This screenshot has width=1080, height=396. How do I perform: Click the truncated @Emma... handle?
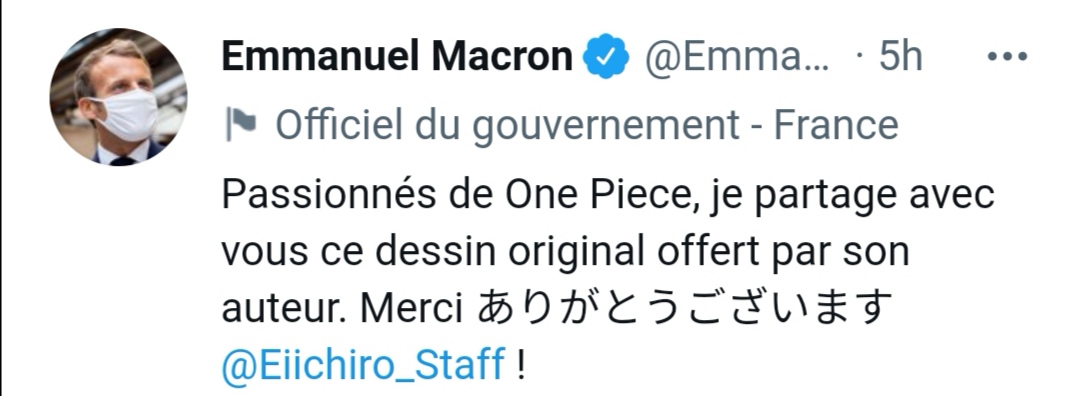(x=737, y=56)
